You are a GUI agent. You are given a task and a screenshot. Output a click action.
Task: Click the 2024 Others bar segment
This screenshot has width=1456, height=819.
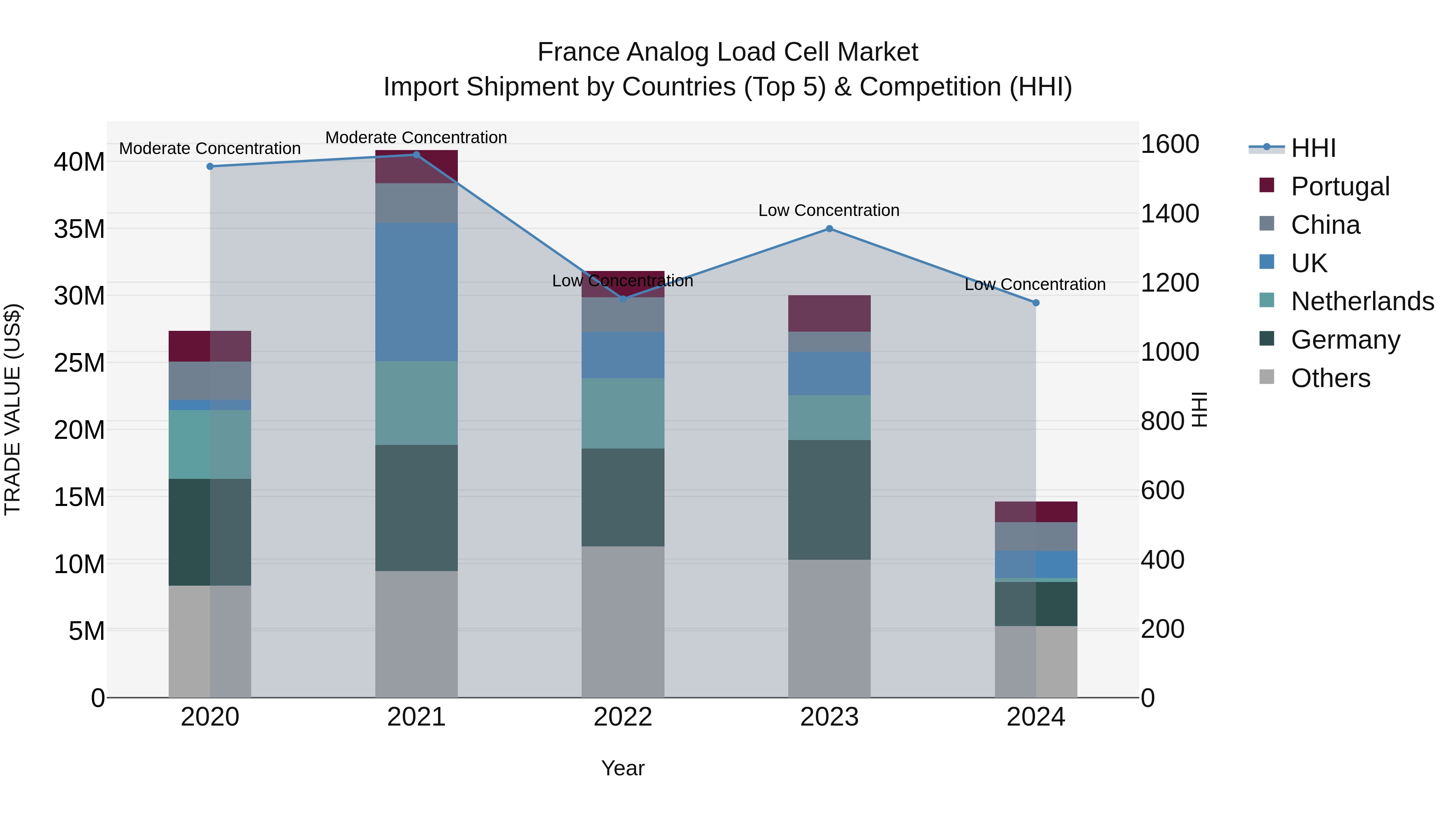coord(1036,662)
